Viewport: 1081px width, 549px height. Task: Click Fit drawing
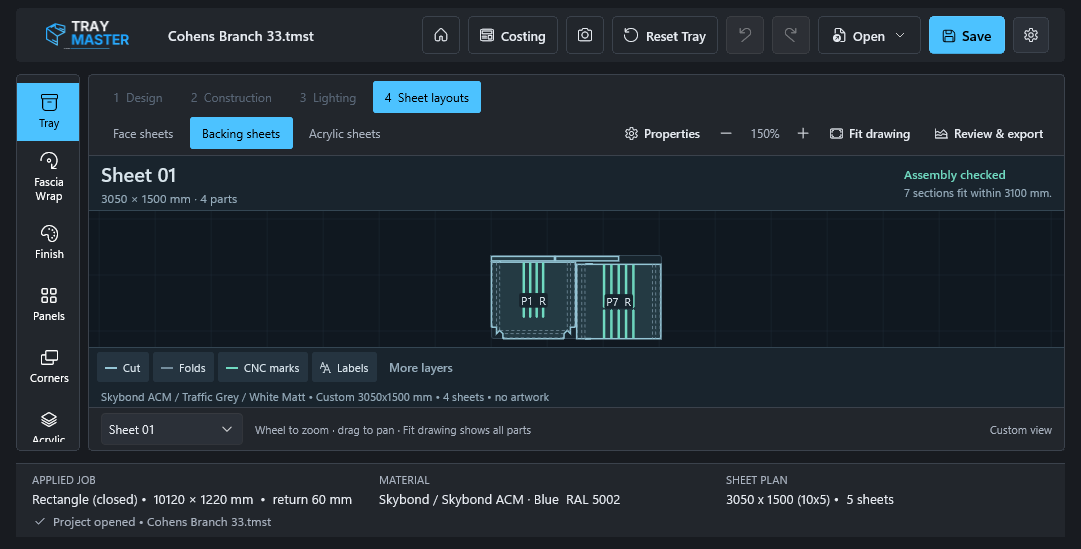(x=869, y=134)
